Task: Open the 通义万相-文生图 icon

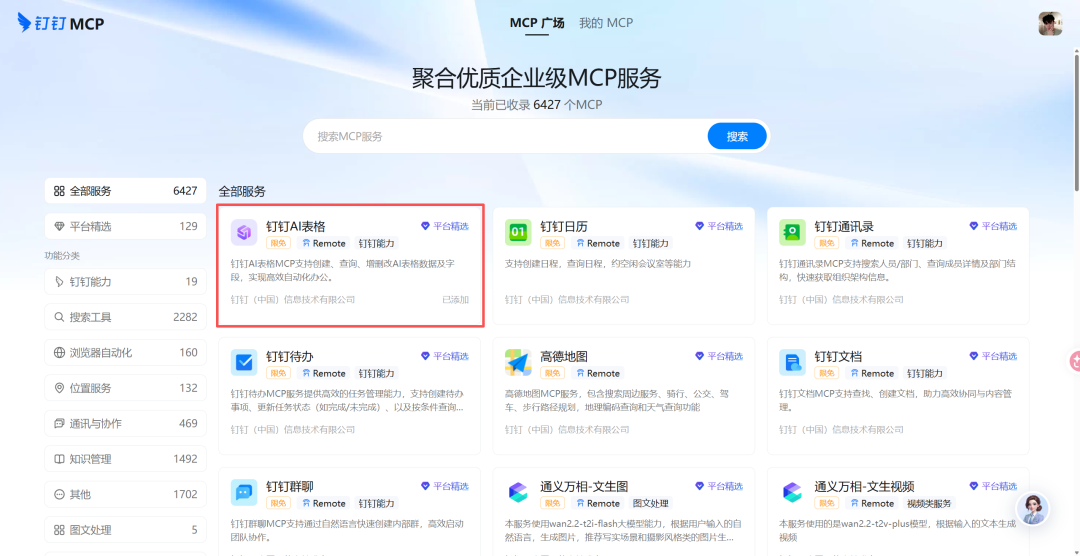Action: (518, 493)
